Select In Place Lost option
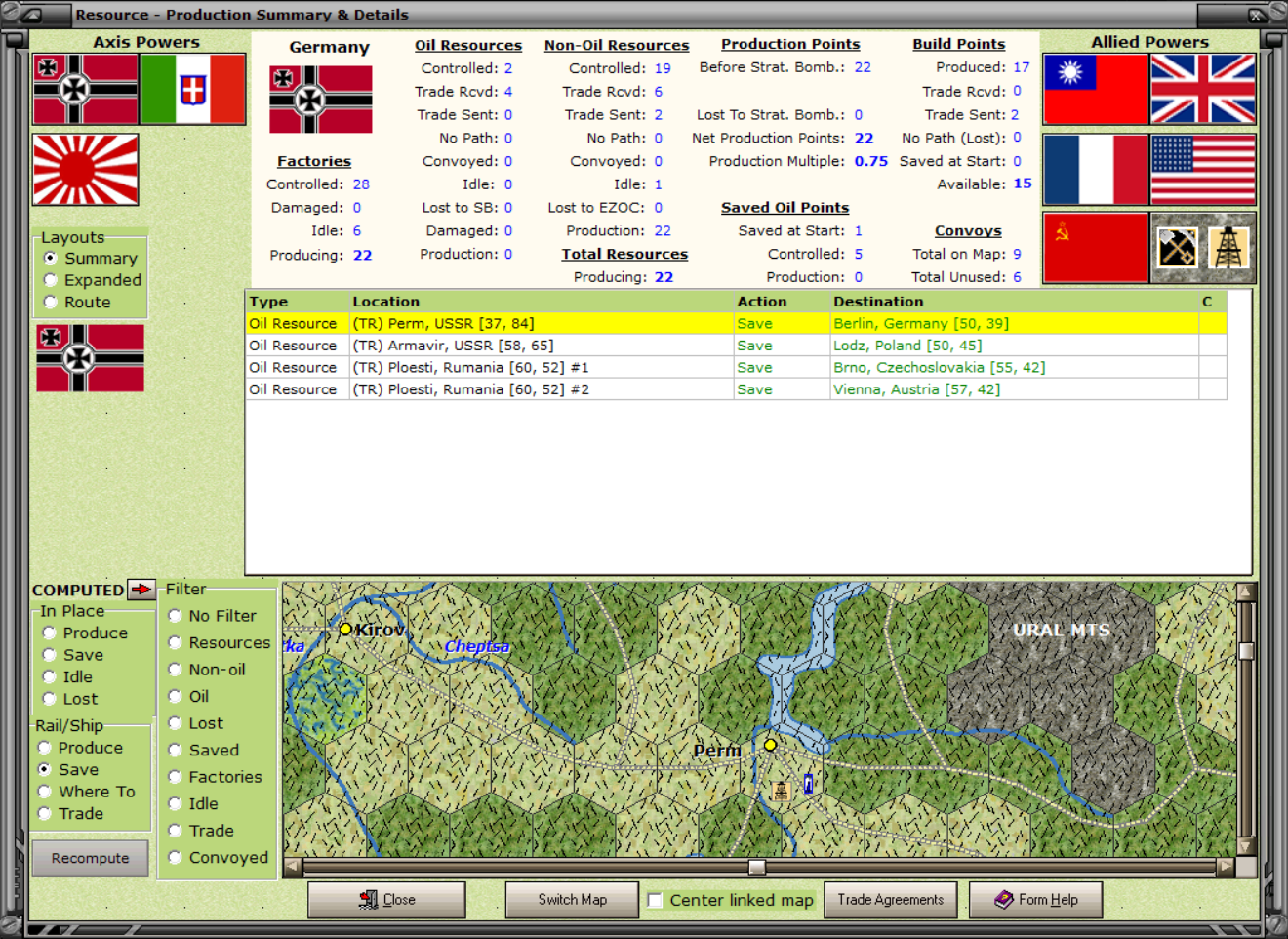Image resolution: width=1288 pixels, height=939 pixels. [69, 699]
